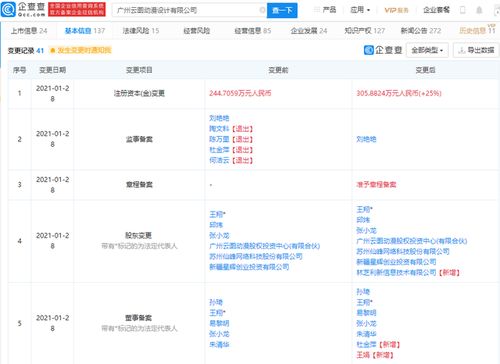The height and width of the screenshot is (364, 500).
Task: Open 杜金萍 marked 新增 in 董事备案
Action: tap(366, 344)
